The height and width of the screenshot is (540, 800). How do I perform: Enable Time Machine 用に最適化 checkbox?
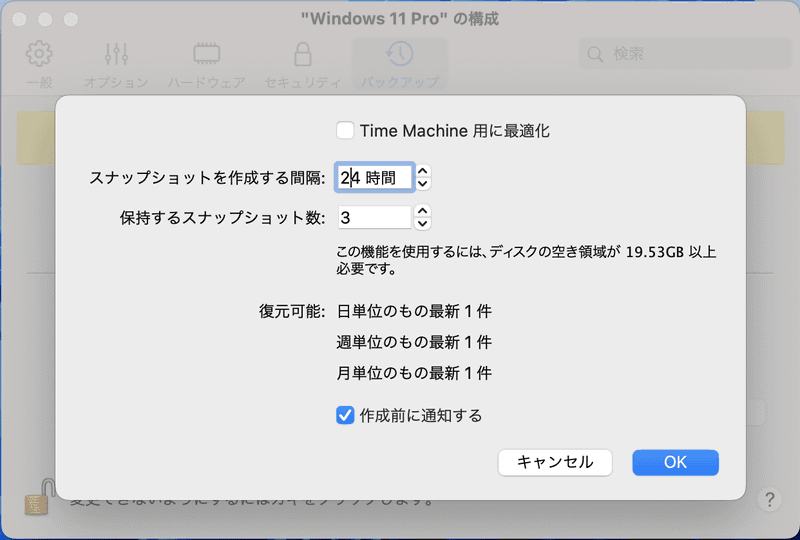coord(345,130)
